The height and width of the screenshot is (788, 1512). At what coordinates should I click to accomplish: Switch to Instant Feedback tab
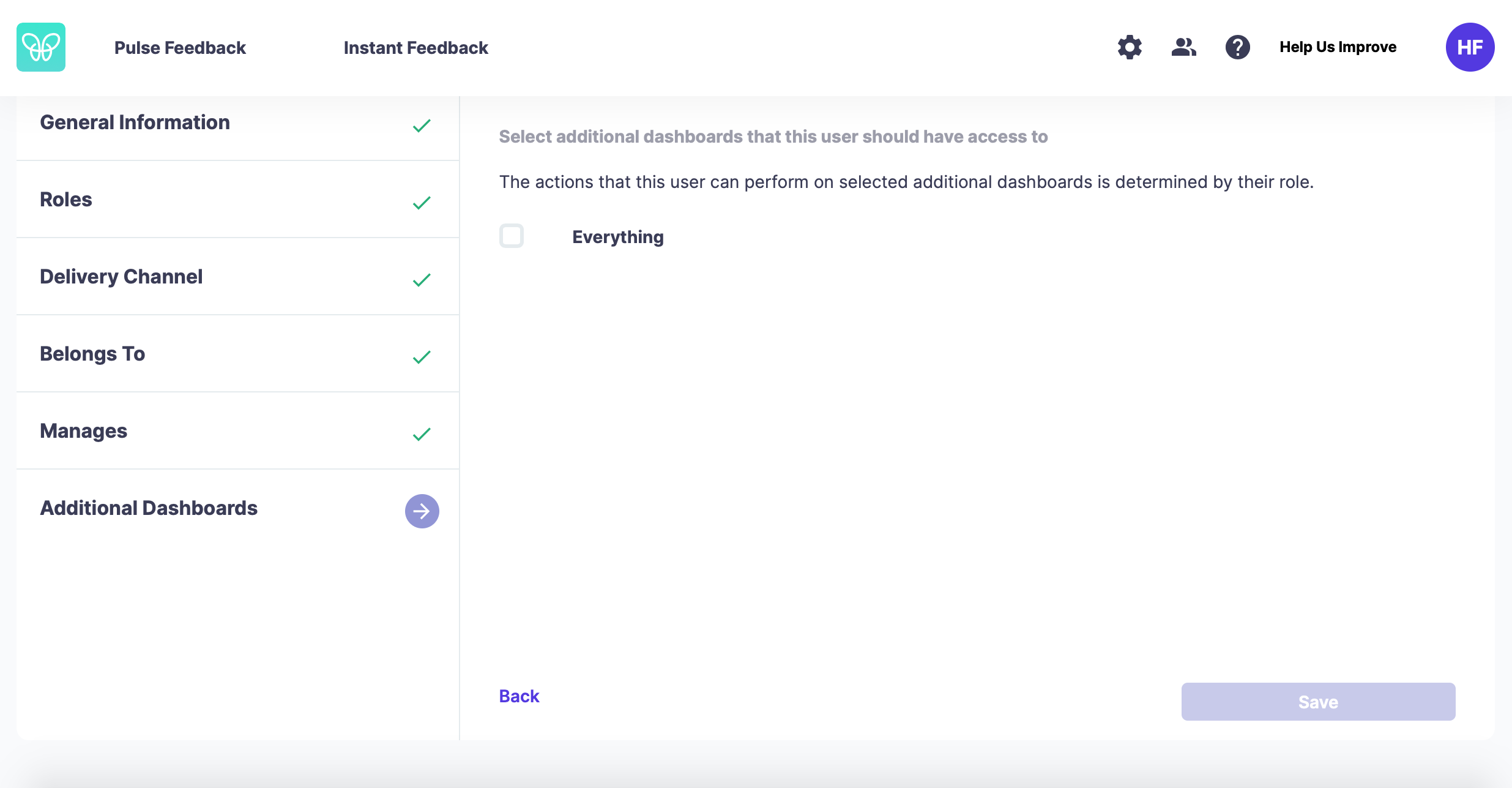tap(416, 48)
